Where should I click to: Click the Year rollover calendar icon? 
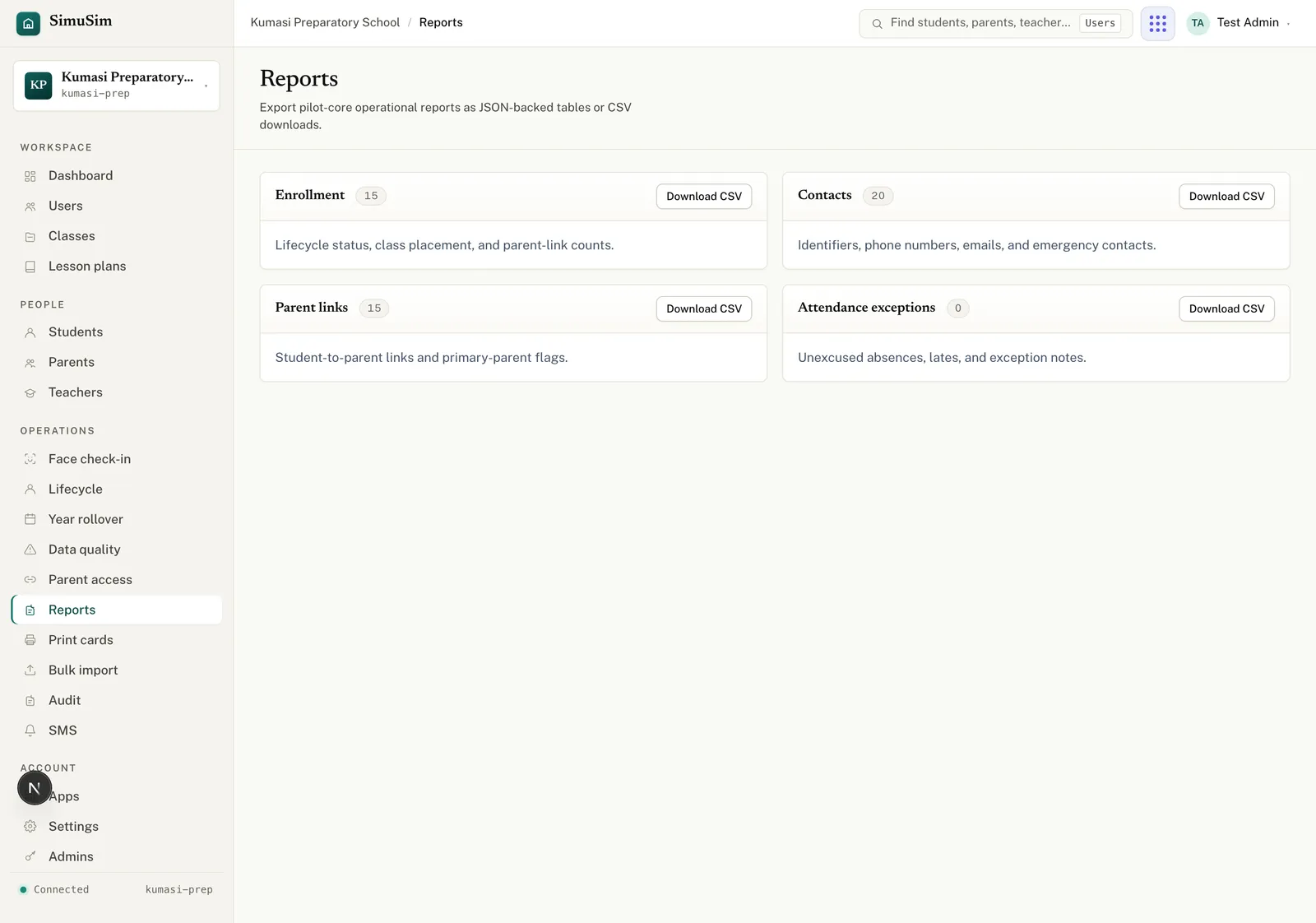(30, 519)
